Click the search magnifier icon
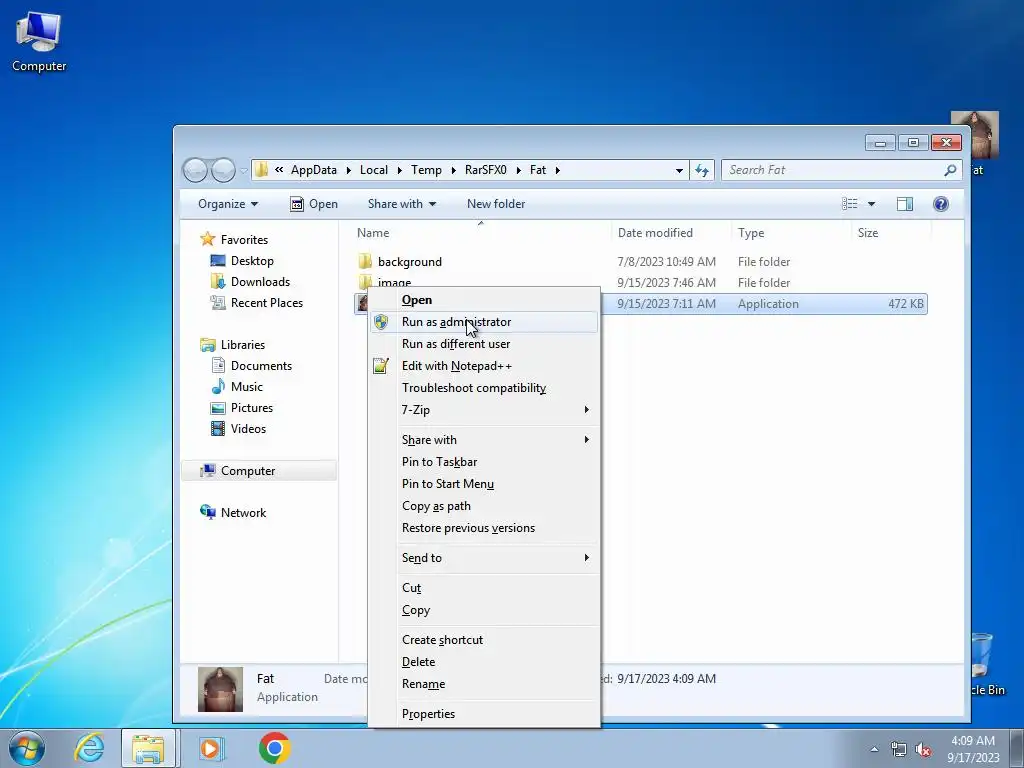This screenshot has height=768, width=1024. (x=950, y=170)
